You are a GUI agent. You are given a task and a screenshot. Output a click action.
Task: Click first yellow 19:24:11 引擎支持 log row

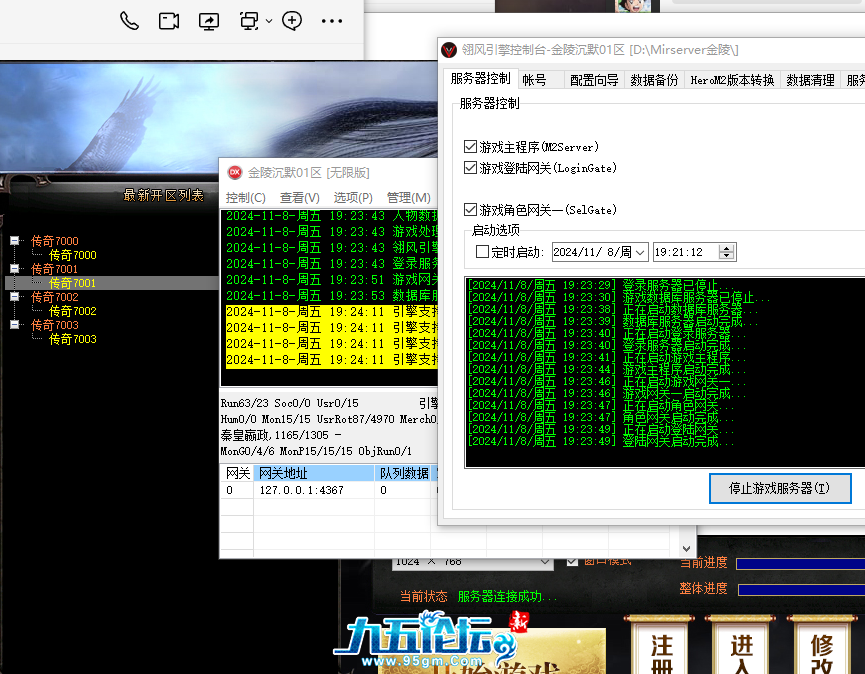coord(332,312)
